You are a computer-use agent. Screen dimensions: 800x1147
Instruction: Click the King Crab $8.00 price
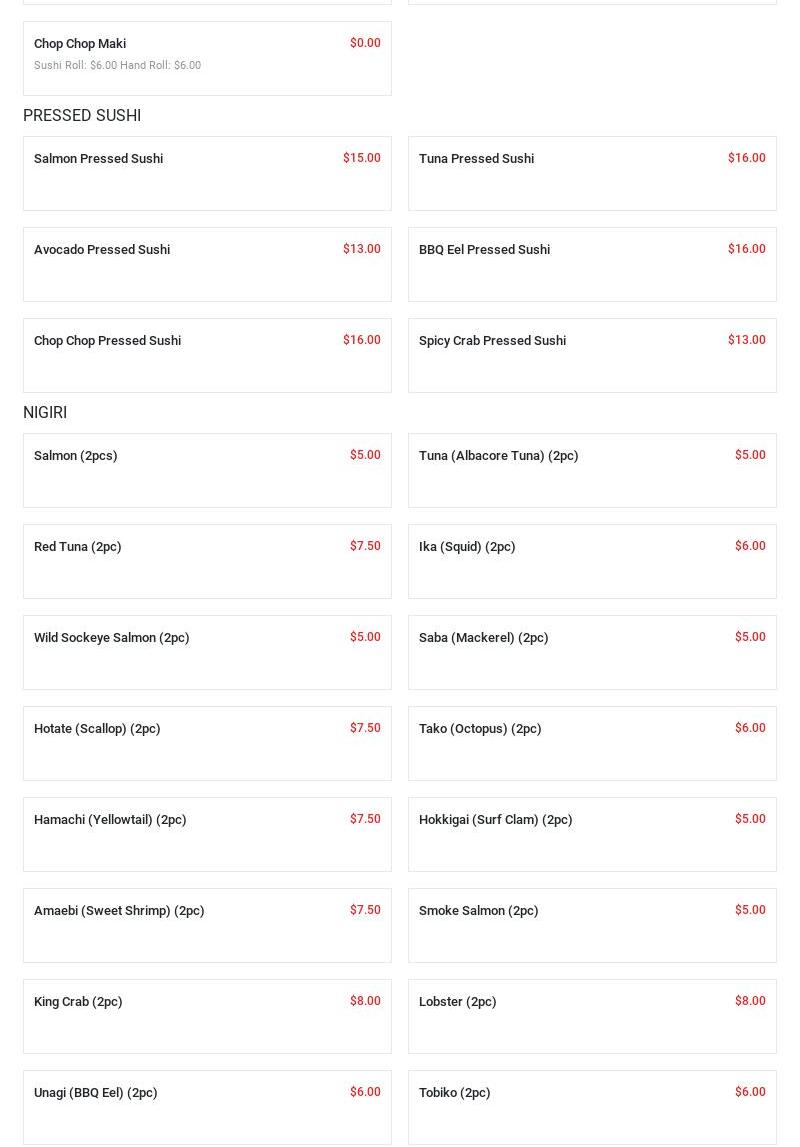365,1001
